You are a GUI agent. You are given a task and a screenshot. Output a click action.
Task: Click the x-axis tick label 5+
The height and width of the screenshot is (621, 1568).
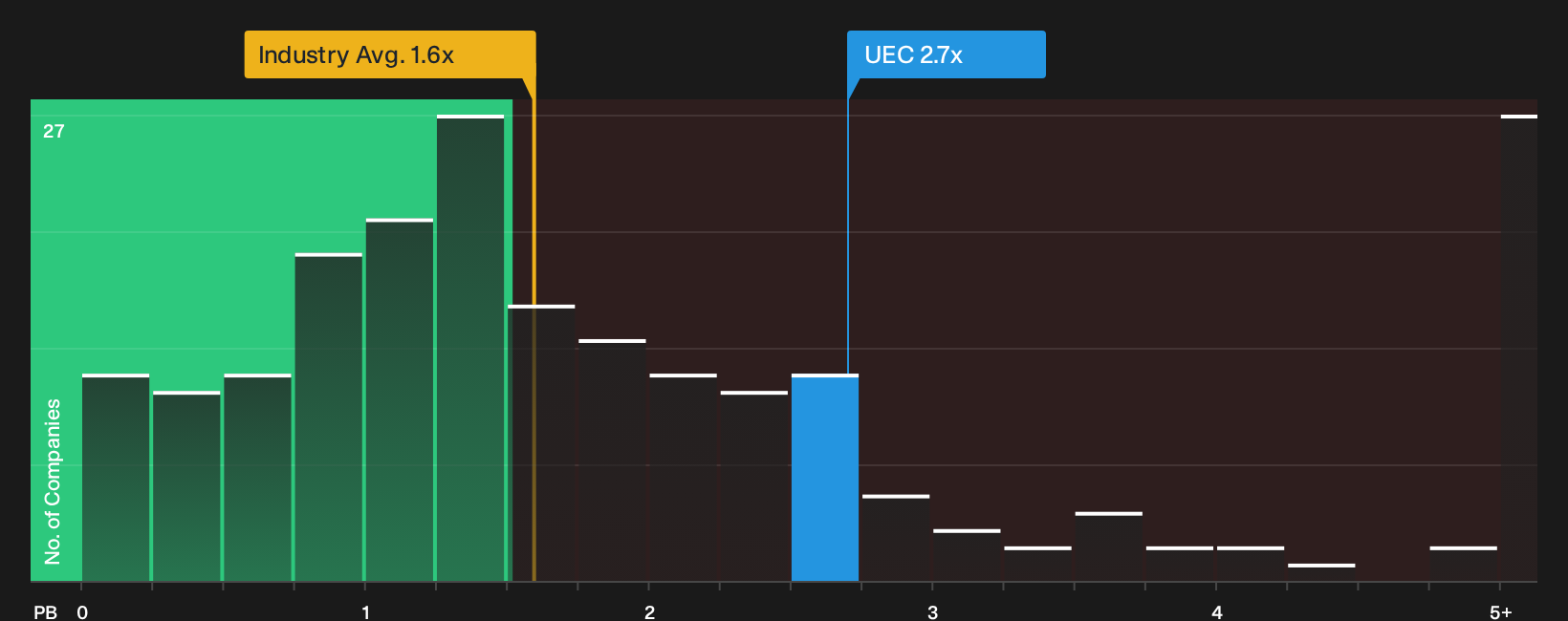coord(1501,612)
